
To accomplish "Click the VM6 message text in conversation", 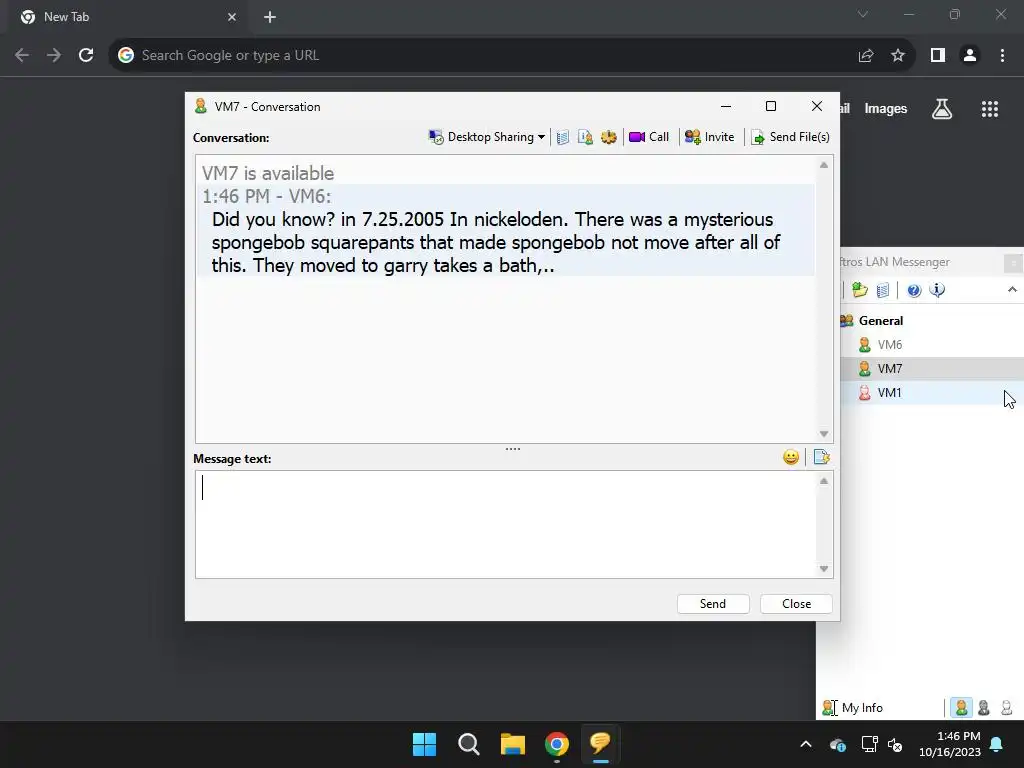I will click(x=496, y=242).
